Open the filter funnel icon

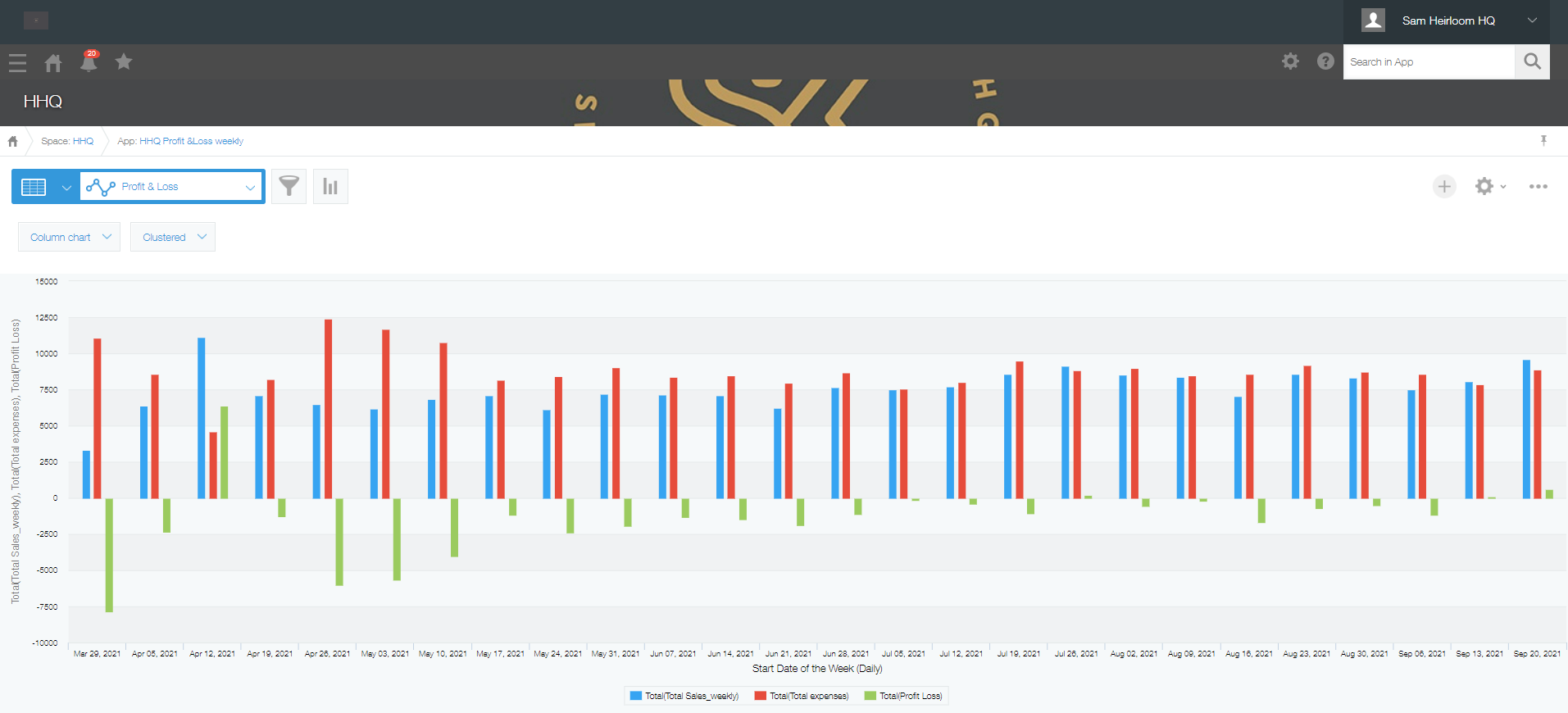click(289, 187)
